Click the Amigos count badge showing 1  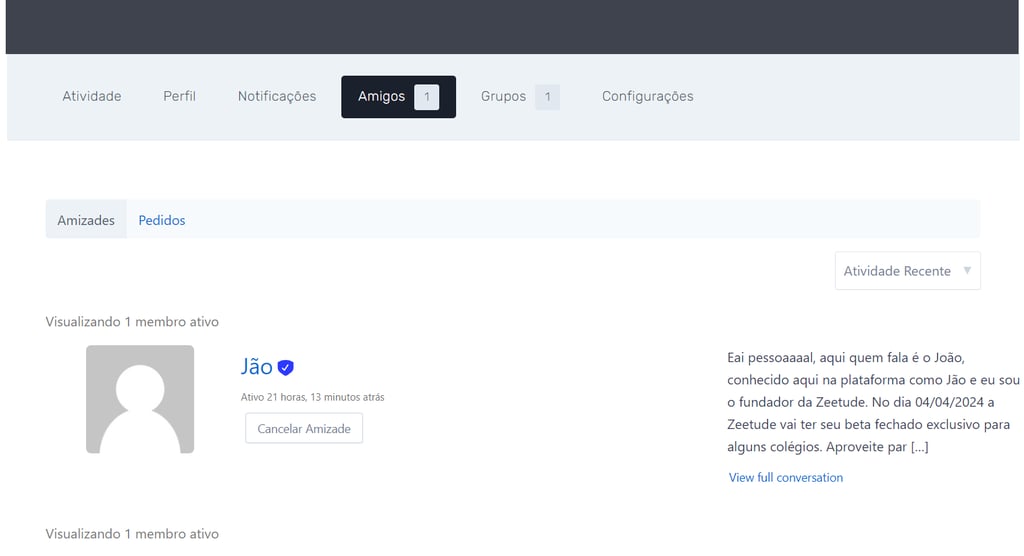pyautogui.click(x=426, y=97)
